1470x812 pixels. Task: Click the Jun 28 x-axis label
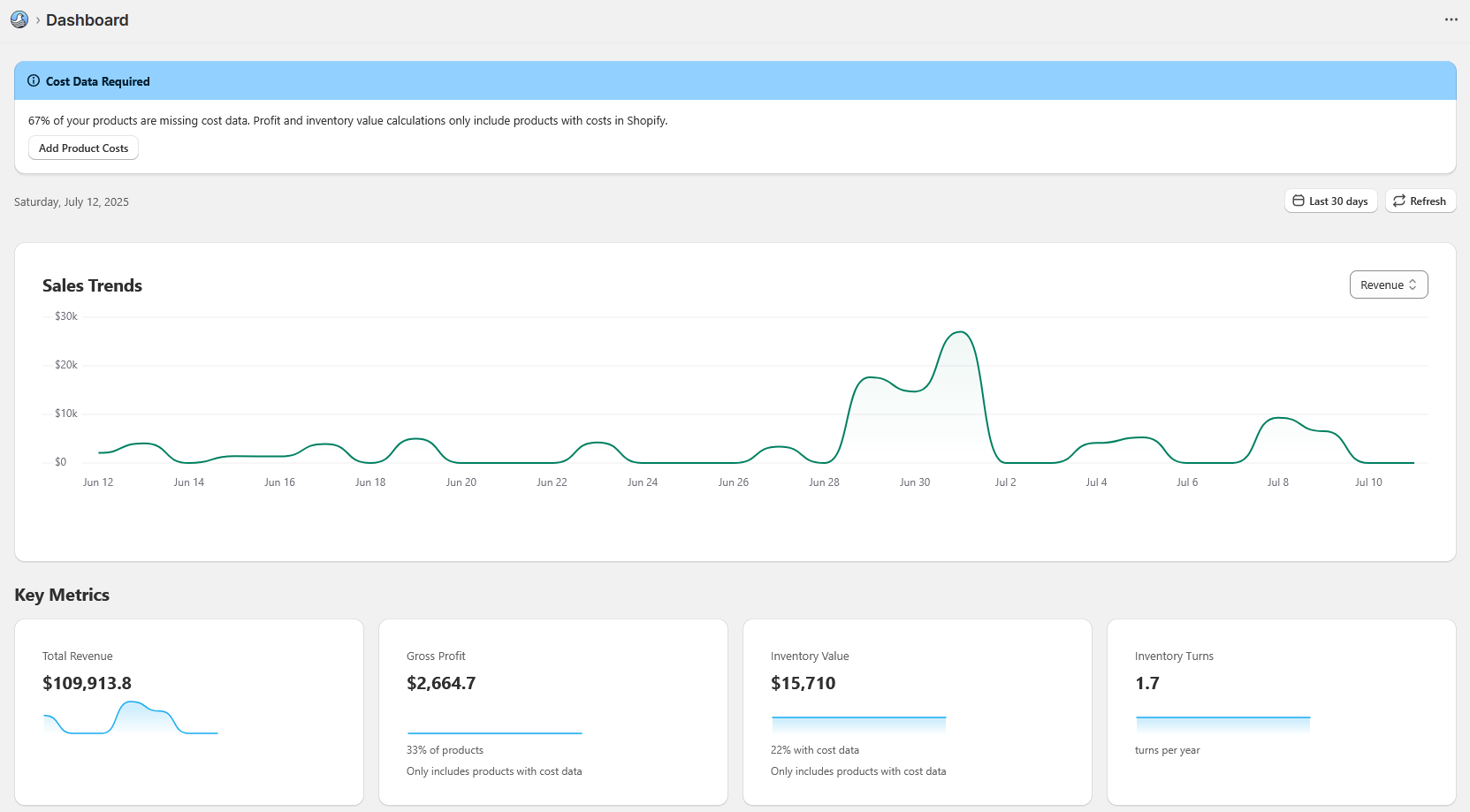click(824, 482)
